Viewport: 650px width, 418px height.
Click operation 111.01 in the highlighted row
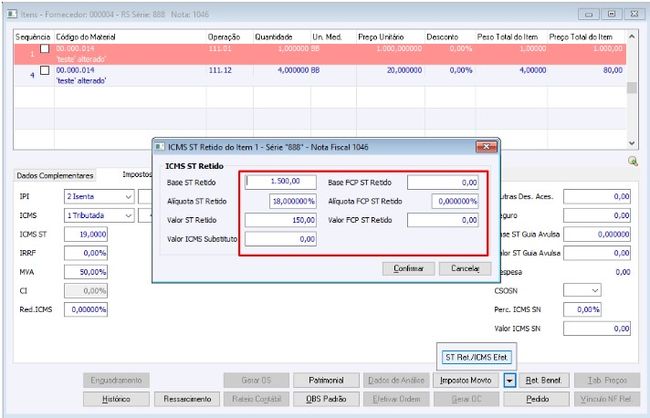tap(220, 49)
